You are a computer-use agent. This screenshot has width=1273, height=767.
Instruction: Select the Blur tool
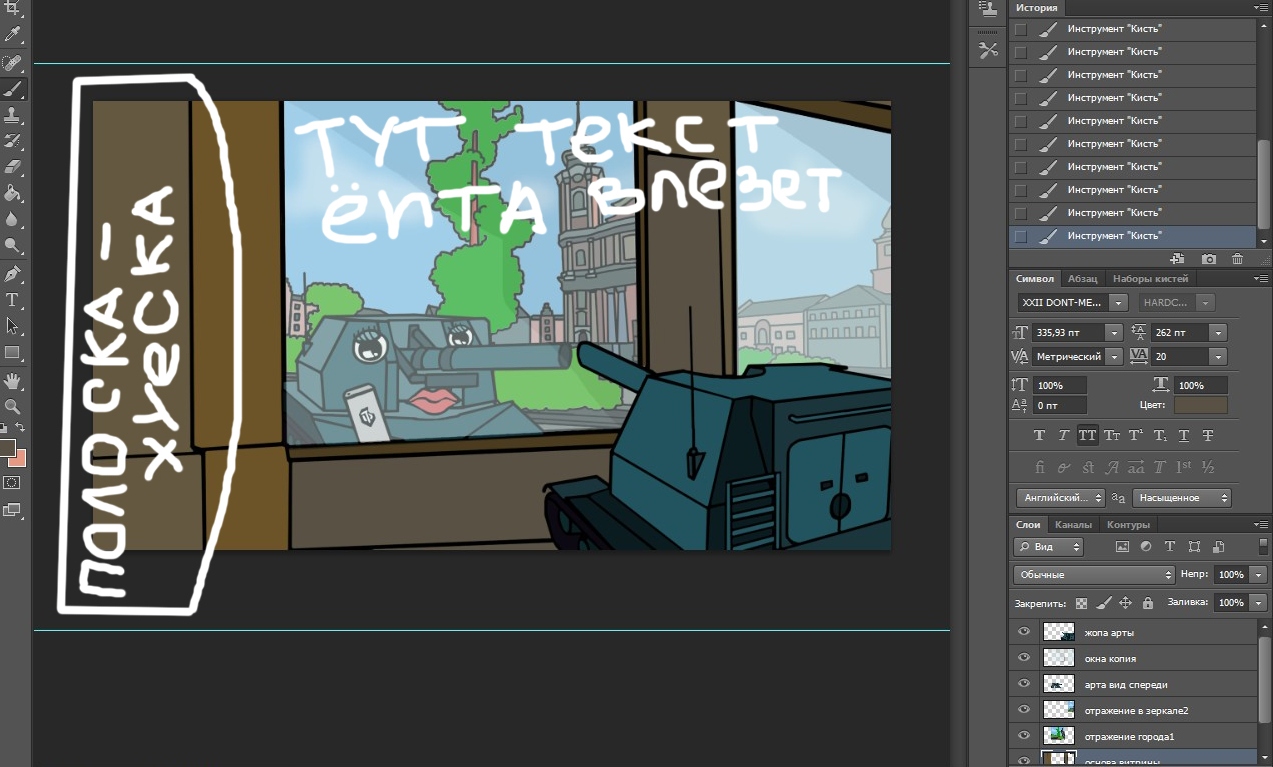pyautogui.click(x=13, y=218)
